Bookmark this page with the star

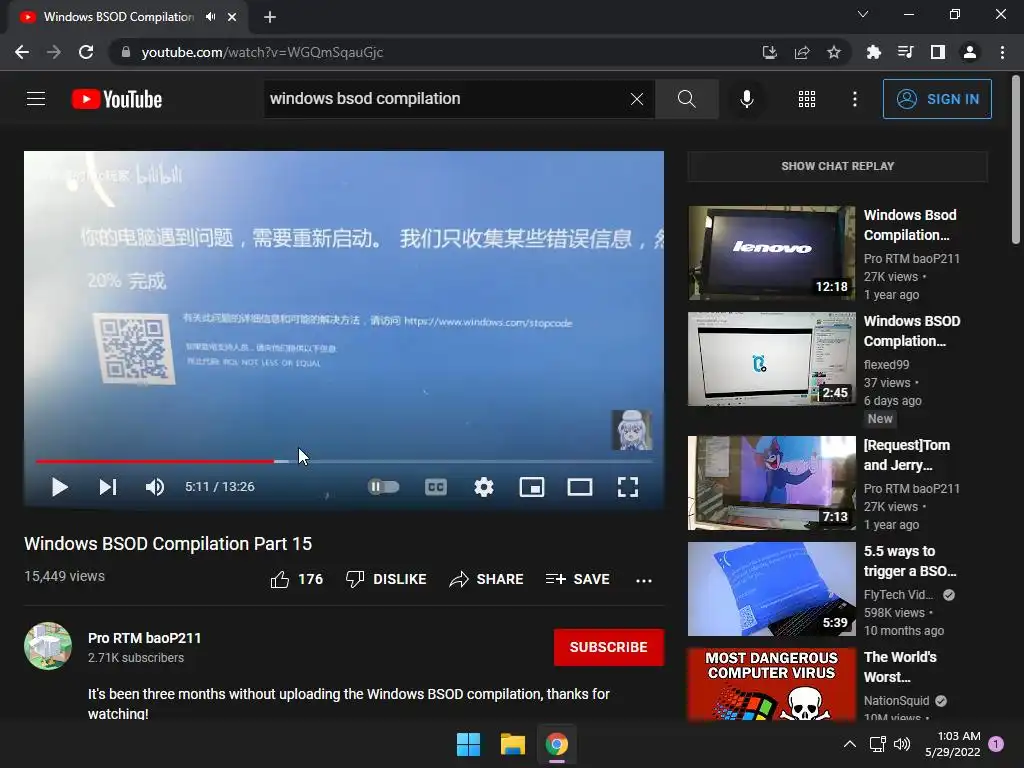pyautogui.click(x=834, y=52)
